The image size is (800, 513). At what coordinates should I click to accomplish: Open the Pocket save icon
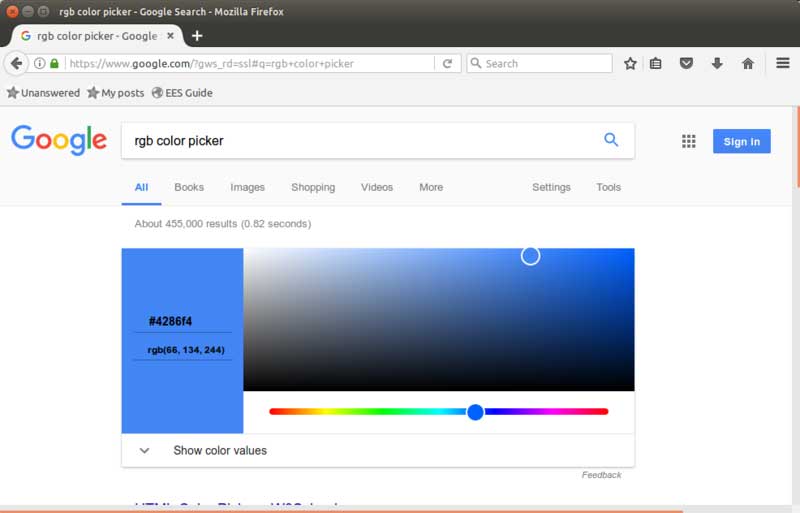coord(686,63)
